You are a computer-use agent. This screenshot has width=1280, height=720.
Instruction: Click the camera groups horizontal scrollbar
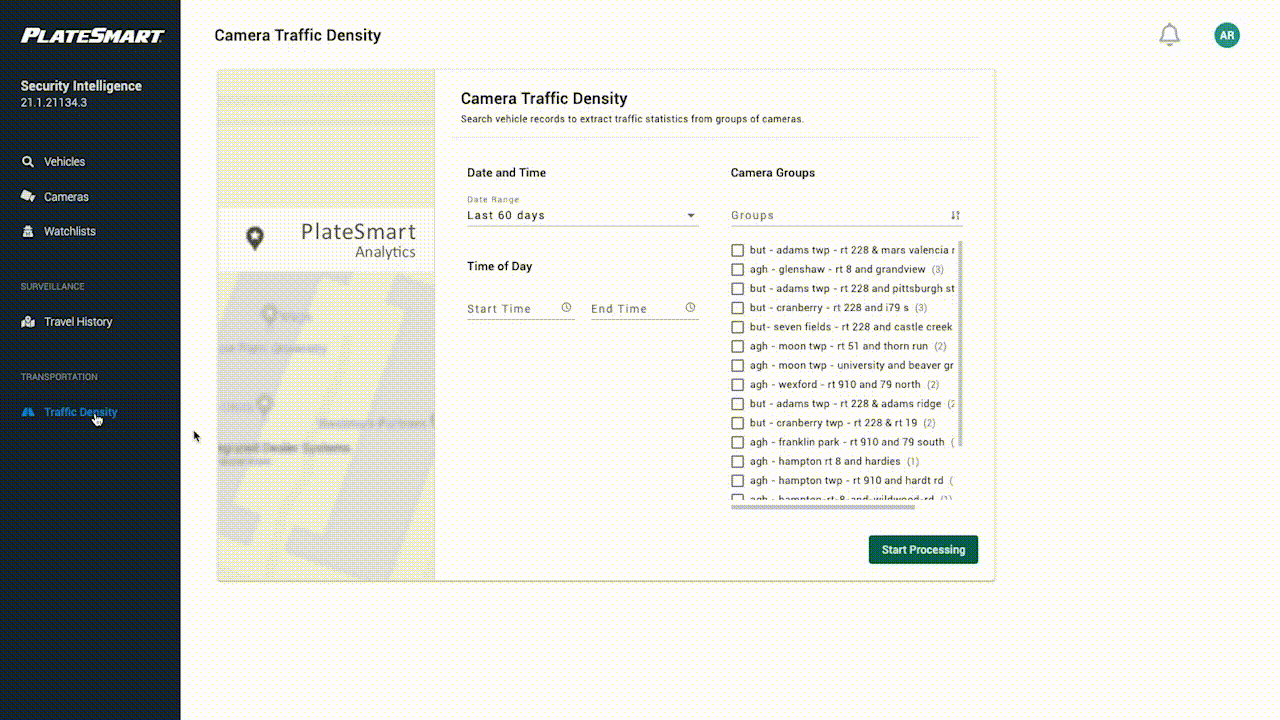[823, 507]
